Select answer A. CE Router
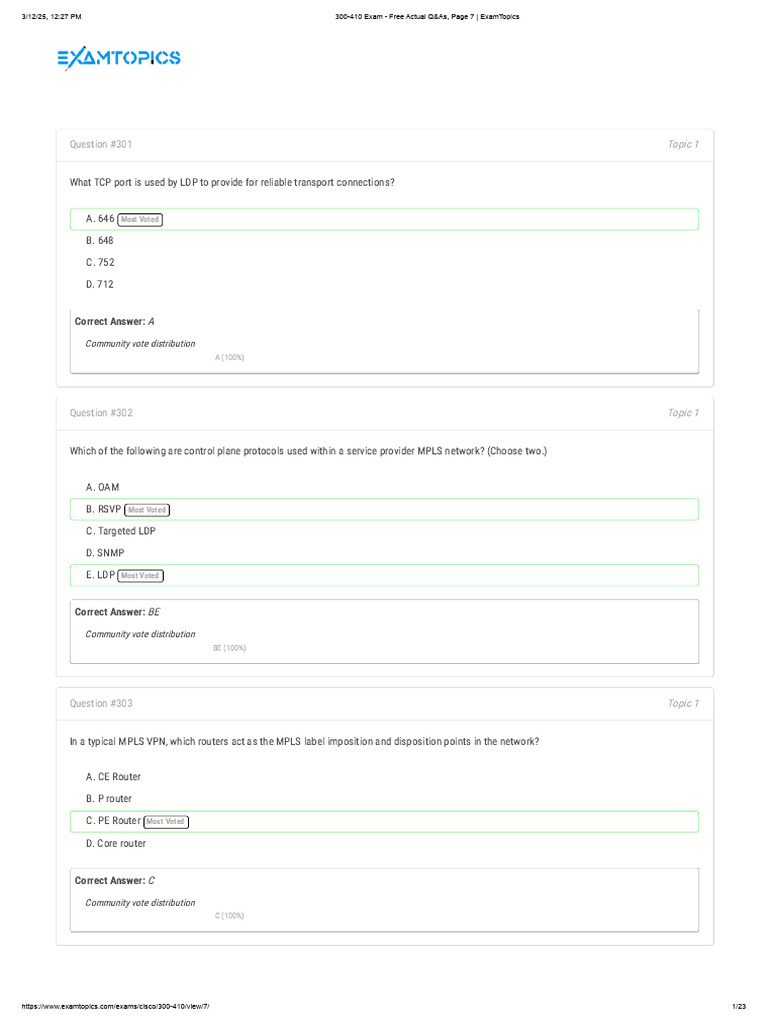Screen dimensions: 768x1024 pos(113,777)
